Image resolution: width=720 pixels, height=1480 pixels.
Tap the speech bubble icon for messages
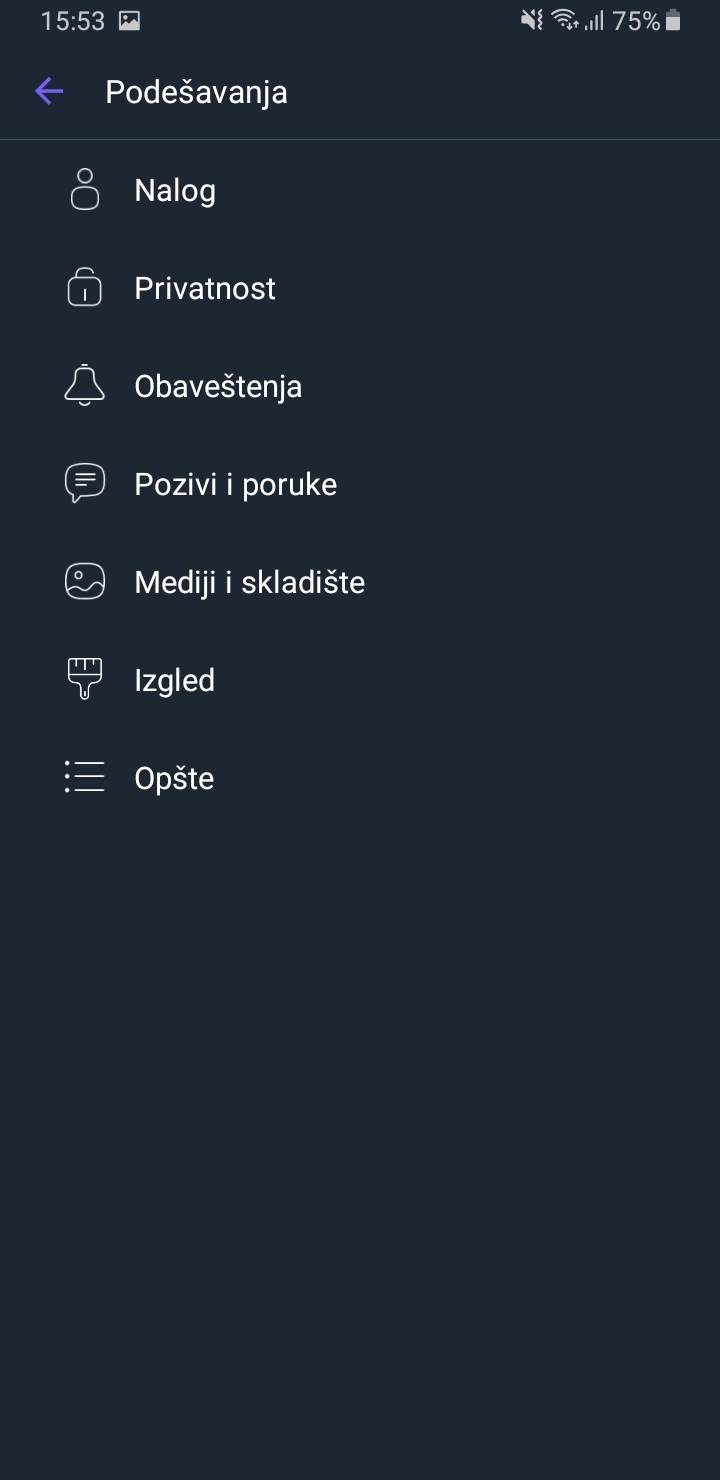85,484
